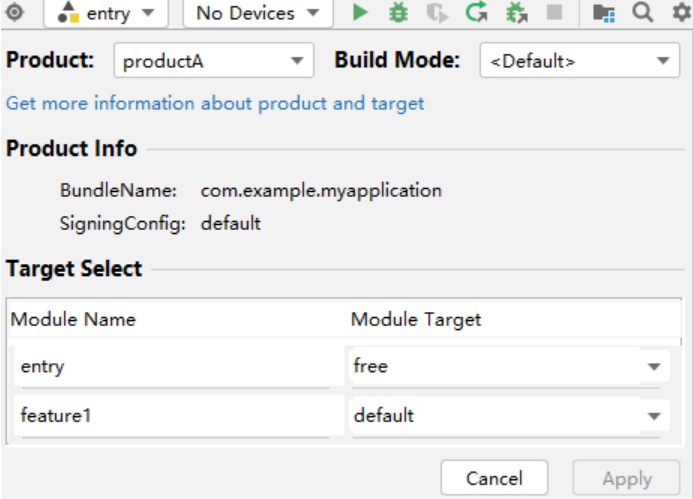The image size is (693, 499).
Task: Click the grey Stop square icon
Action: pos(554,12)
